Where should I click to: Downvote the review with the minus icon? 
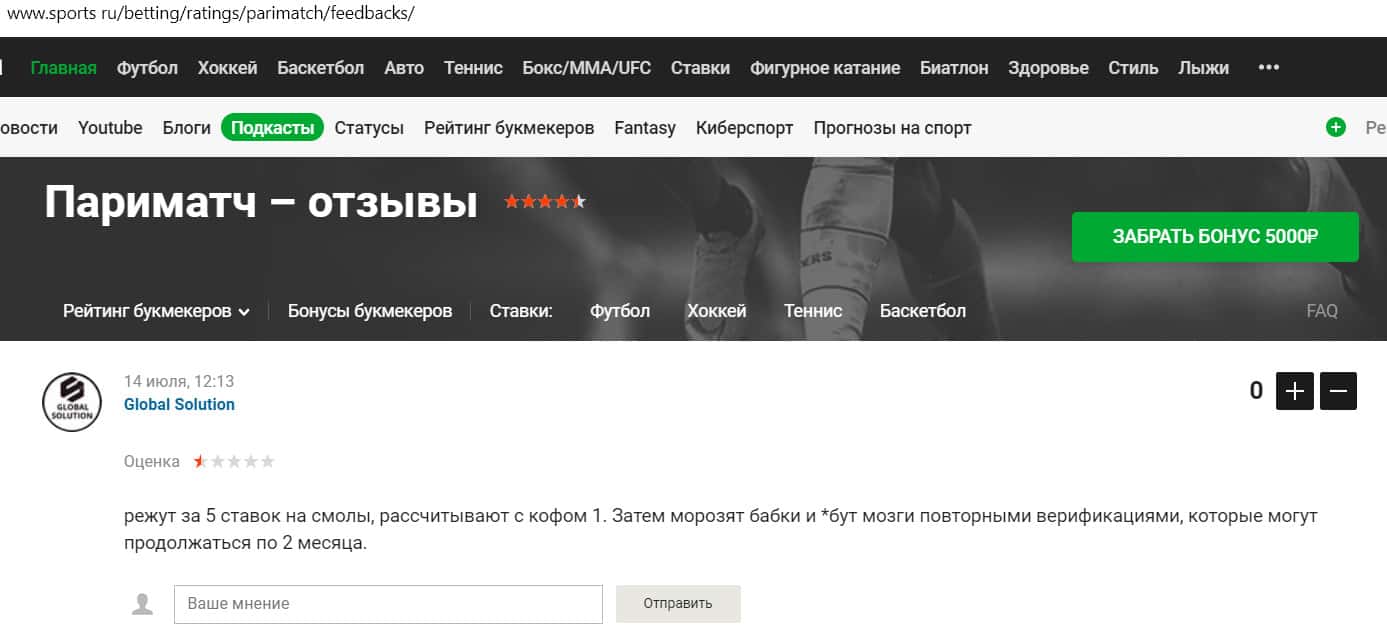pos(1339,391)
